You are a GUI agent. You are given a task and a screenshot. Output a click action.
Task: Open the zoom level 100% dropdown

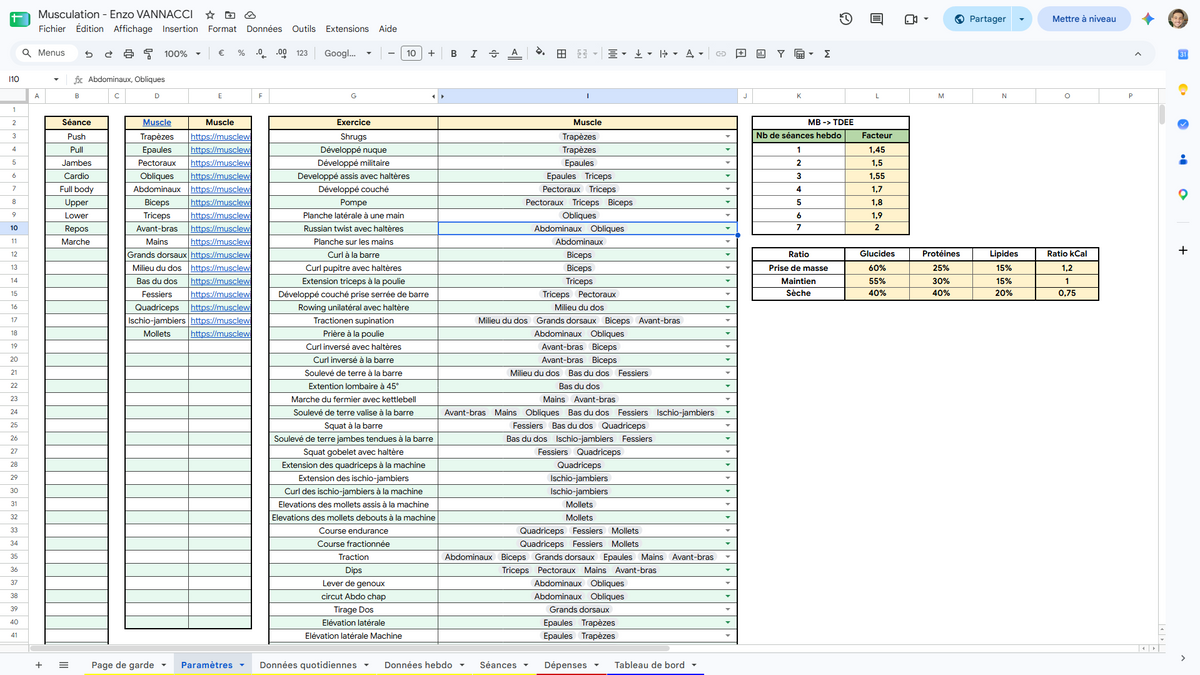point(182,54)
